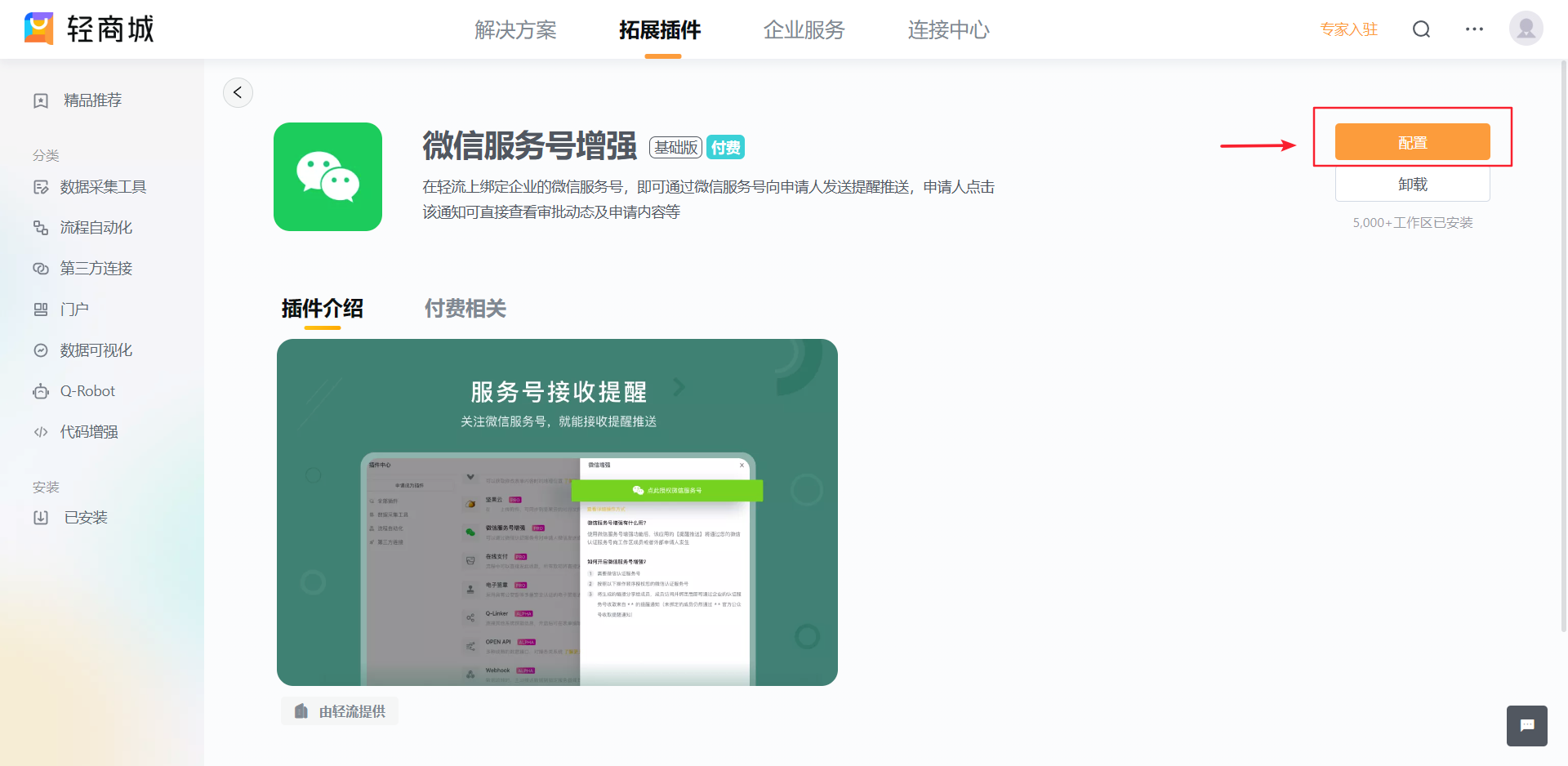Open the three-dot more menu

pos(1474,29)
